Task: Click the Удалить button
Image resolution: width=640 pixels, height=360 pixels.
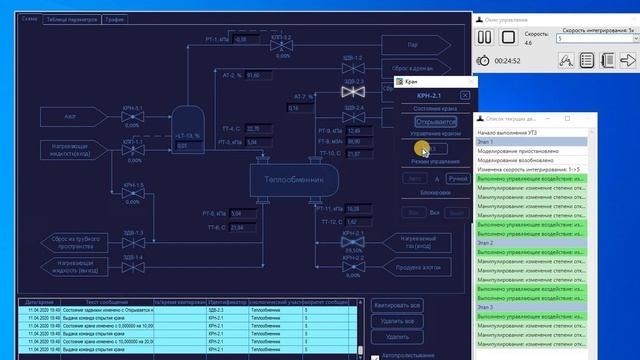Action: (x=397, y=337)
